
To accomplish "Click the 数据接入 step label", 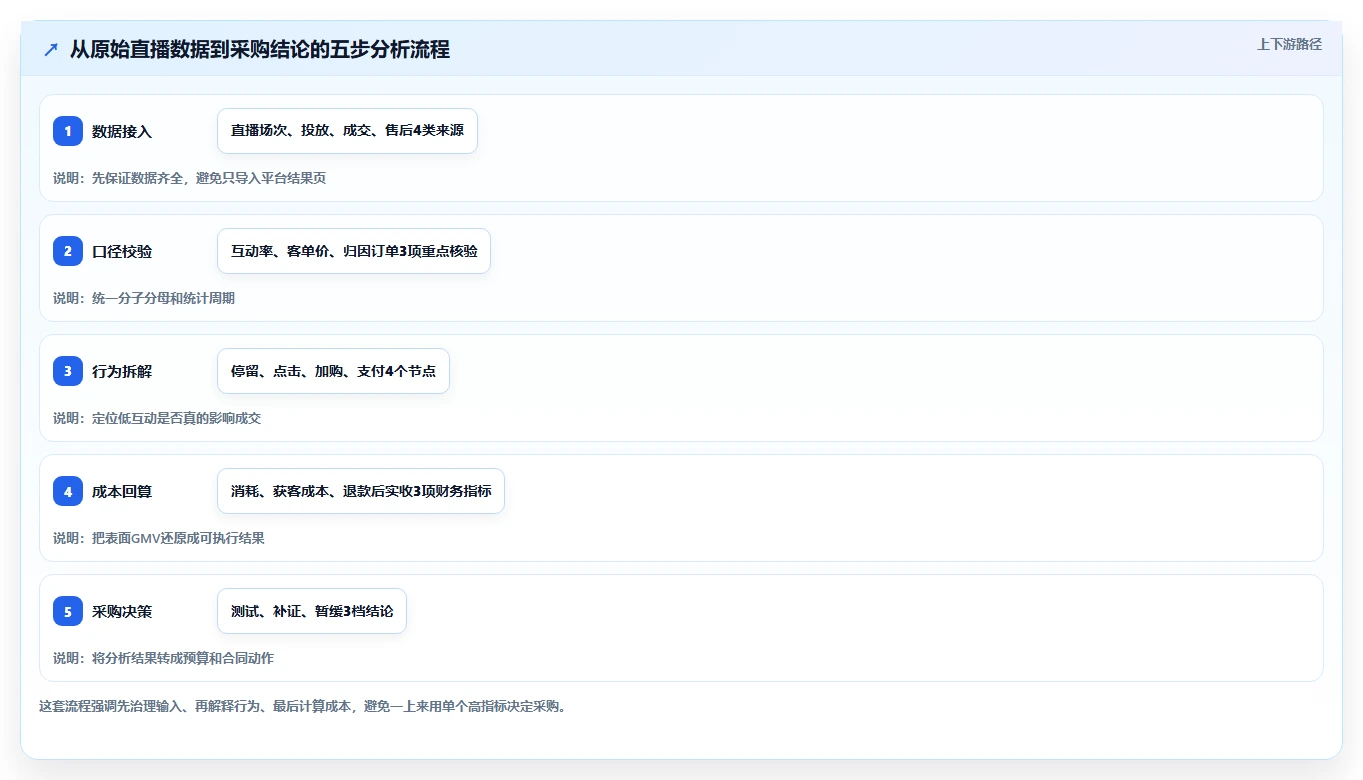I will click(122, 131).
